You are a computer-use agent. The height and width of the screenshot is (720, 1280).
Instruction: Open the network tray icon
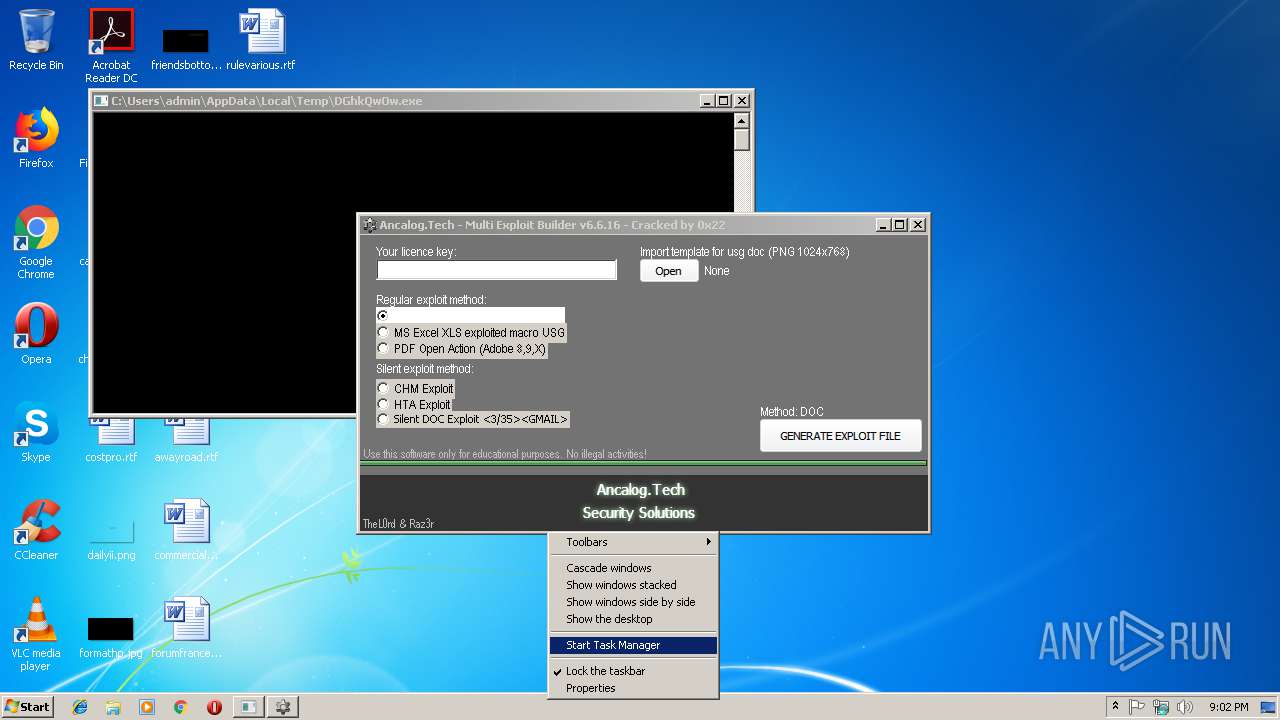[1161, 707]
